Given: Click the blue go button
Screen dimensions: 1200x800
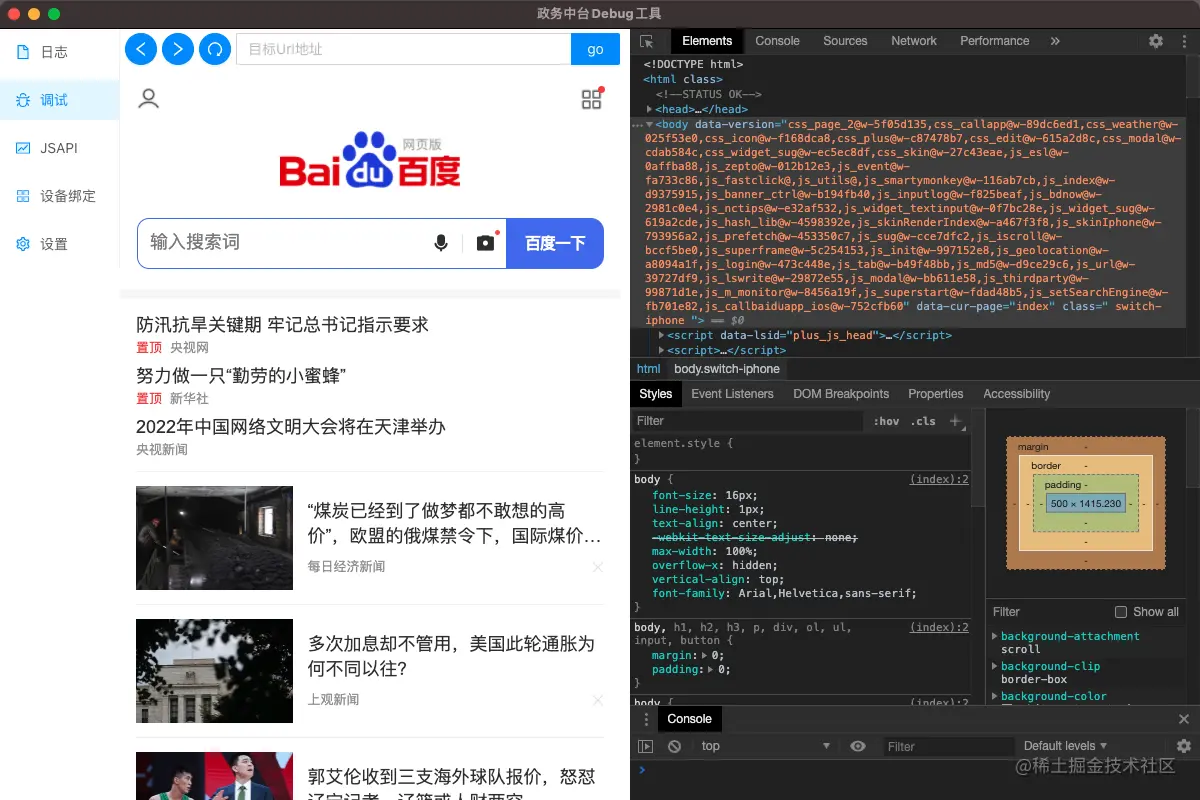Looking at the screenshot, I should pos(595,49).
